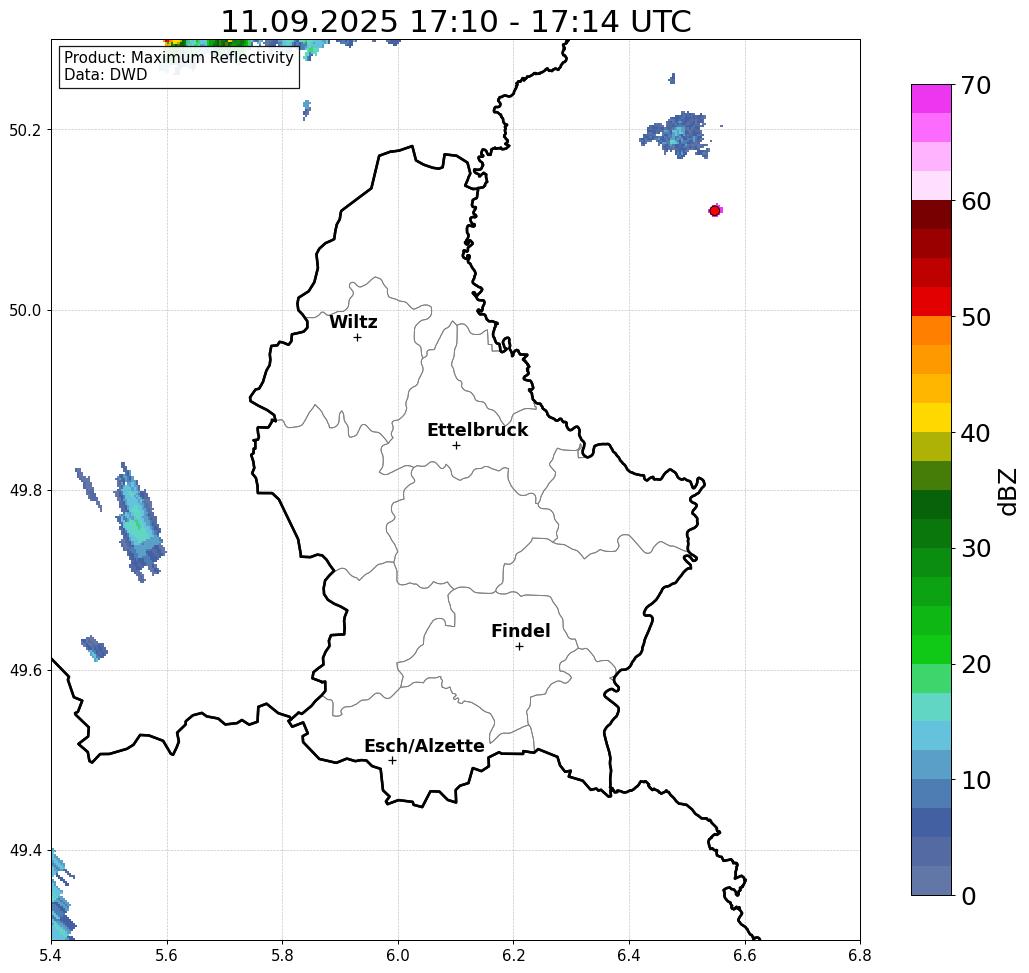The height and width of the screenshot is (973, 1029).
Task: Click the longitude tick label 6.2
Action: (513, 955)
